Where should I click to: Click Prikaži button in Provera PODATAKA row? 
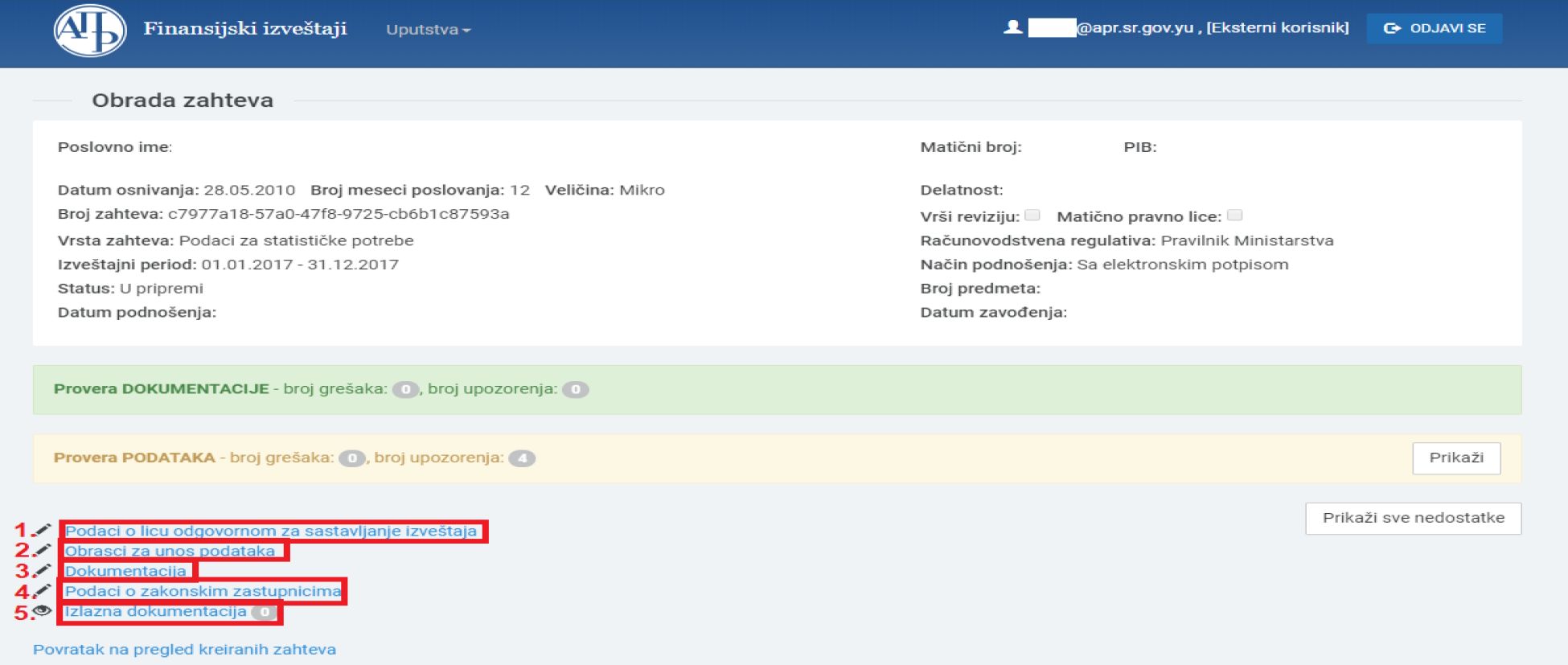pos(1455,458)
